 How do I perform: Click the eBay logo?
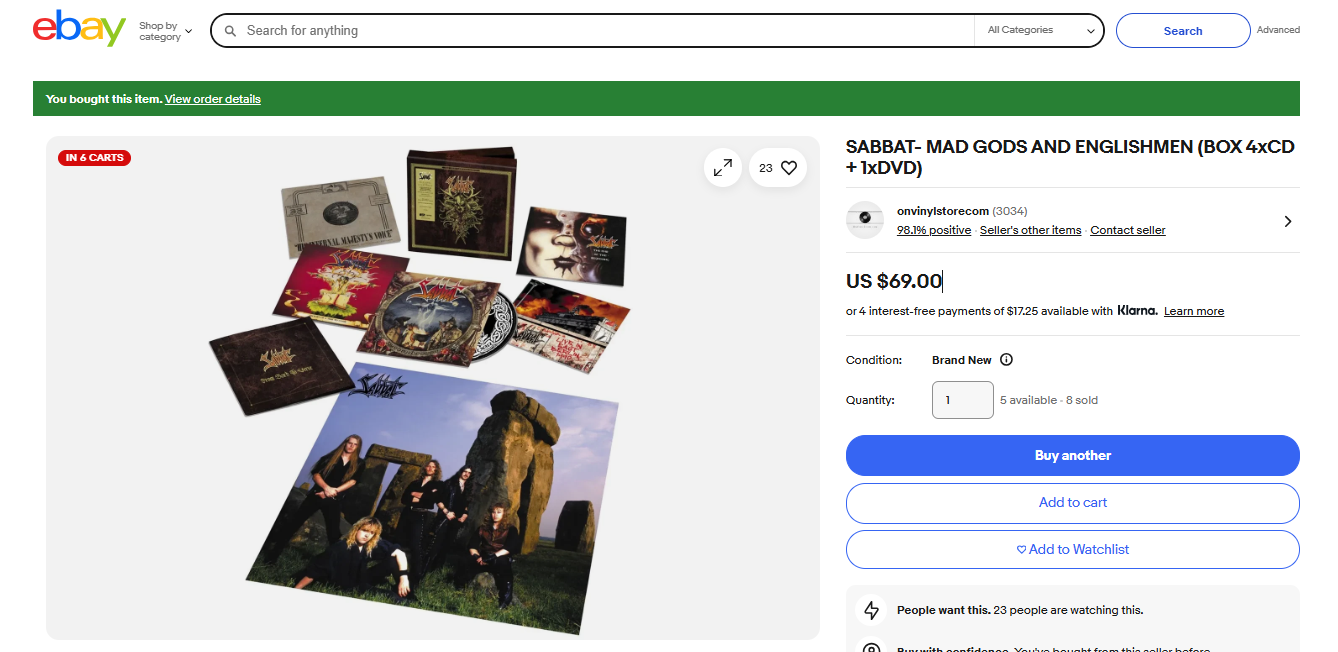(79, 30)
